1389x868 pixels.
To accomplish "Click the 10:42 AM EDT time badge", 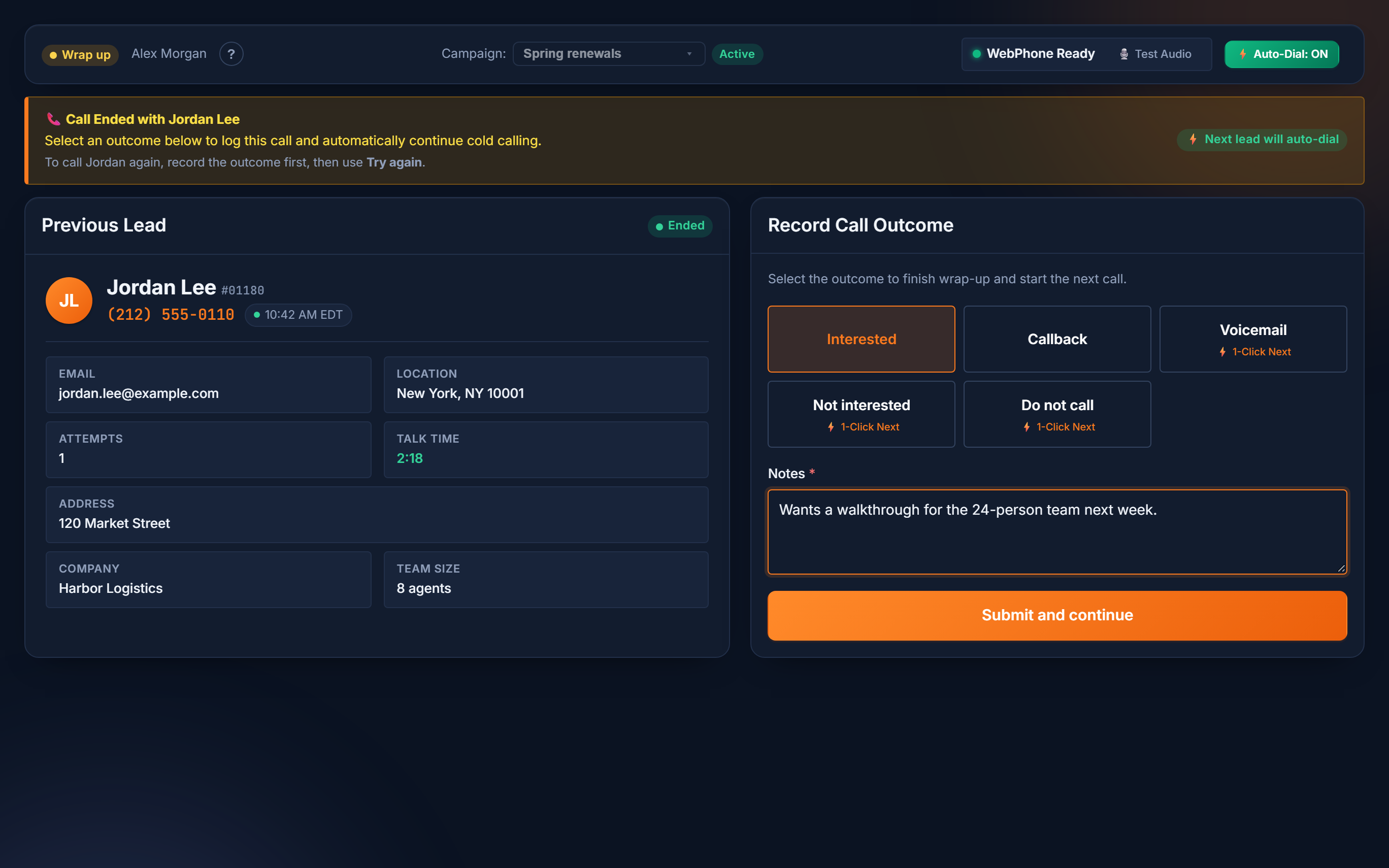I will tap(298, 315).
